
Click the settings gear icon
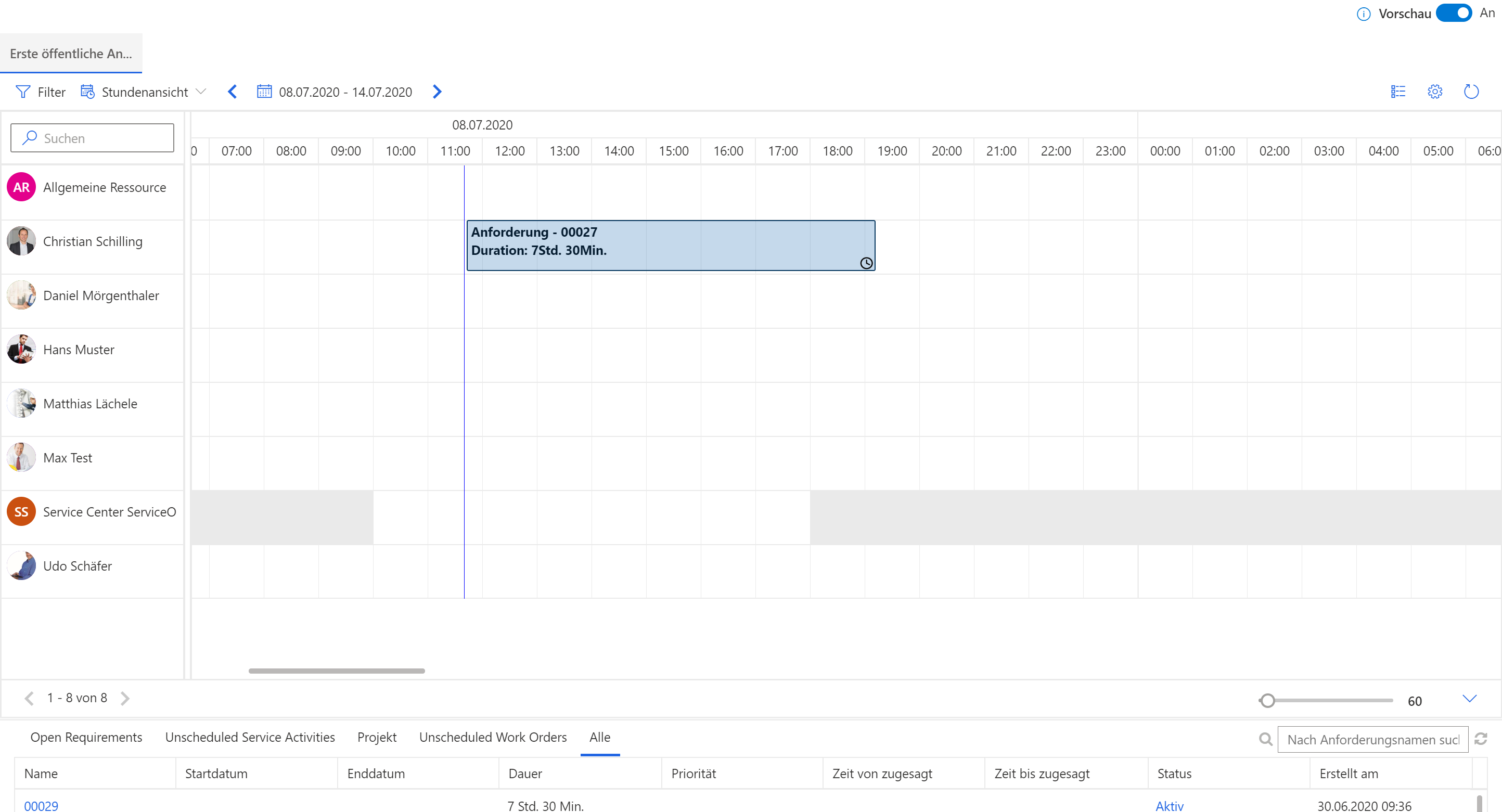coord(1435,91)
